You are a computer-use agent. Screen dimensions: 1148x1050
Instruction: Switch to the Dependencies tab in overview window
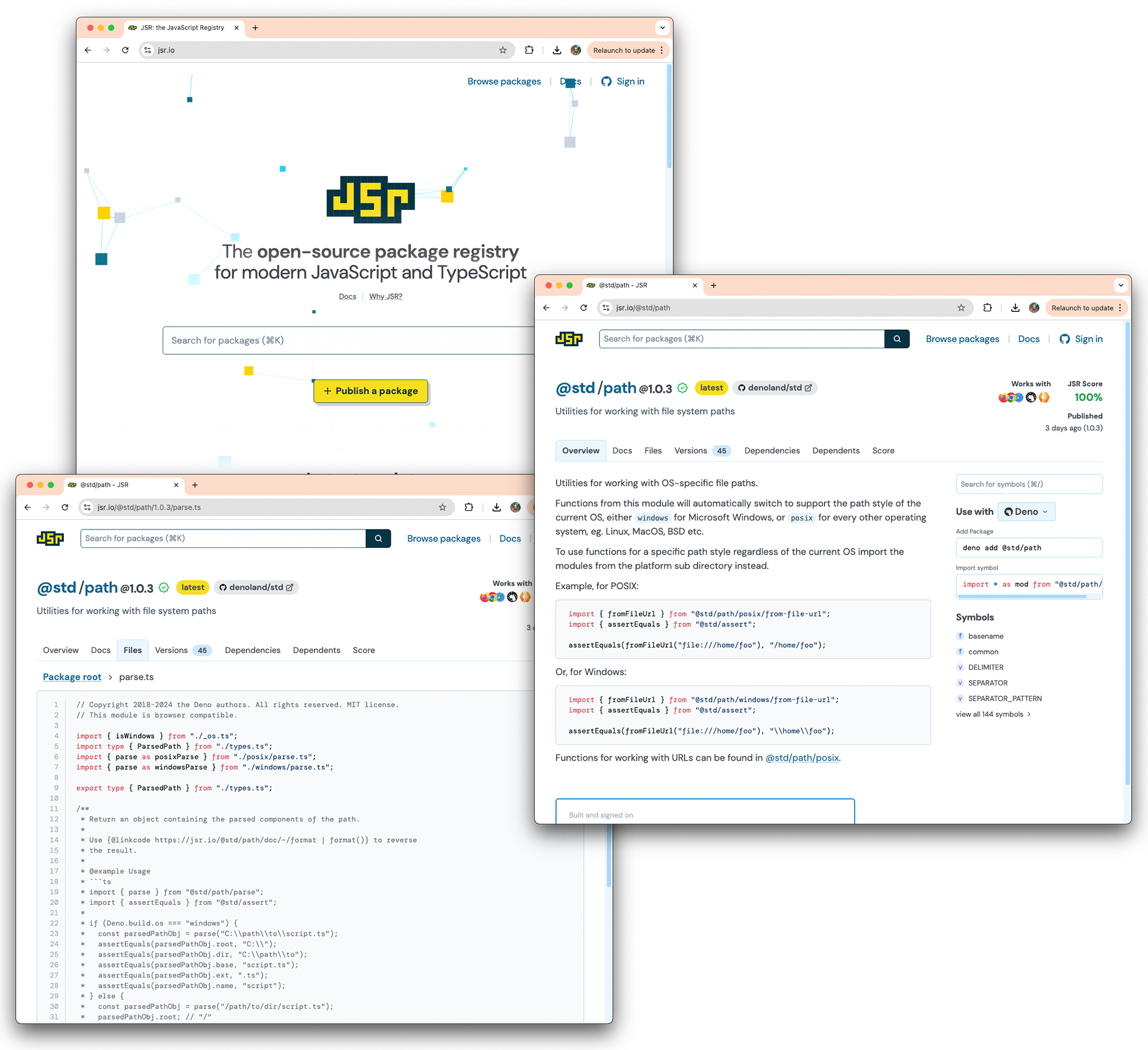[772, 451]
